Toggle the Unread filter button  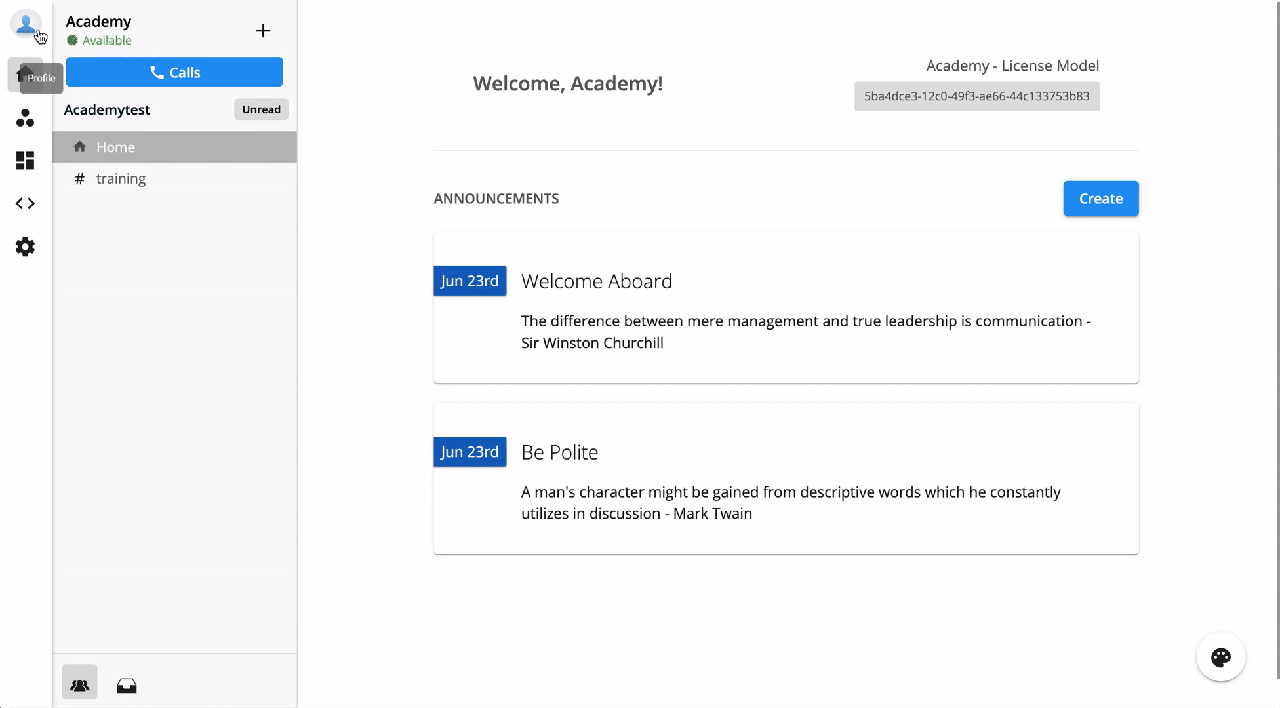tap(261, 109)
